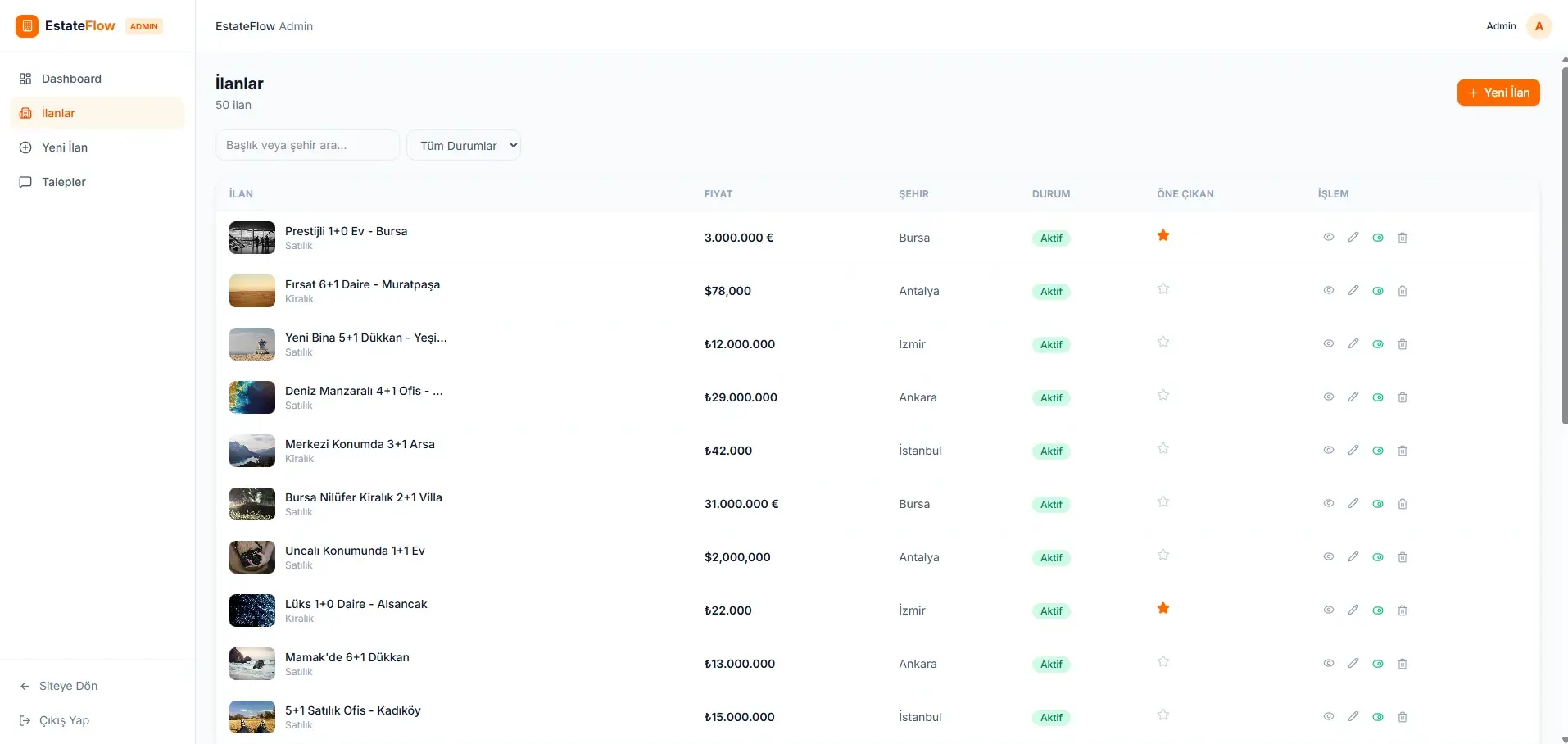This screenshot has width=1568, height=744.
Task: Edit Prestijli 1+0 Ev - Bursa with pencil icon
Action: [1353, 238]
